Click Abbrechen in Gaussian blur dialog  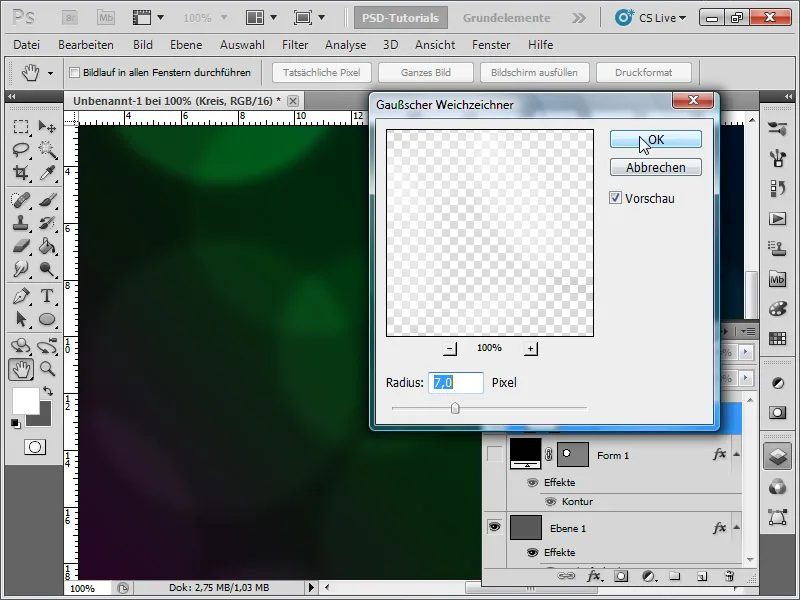coord(656,167)
